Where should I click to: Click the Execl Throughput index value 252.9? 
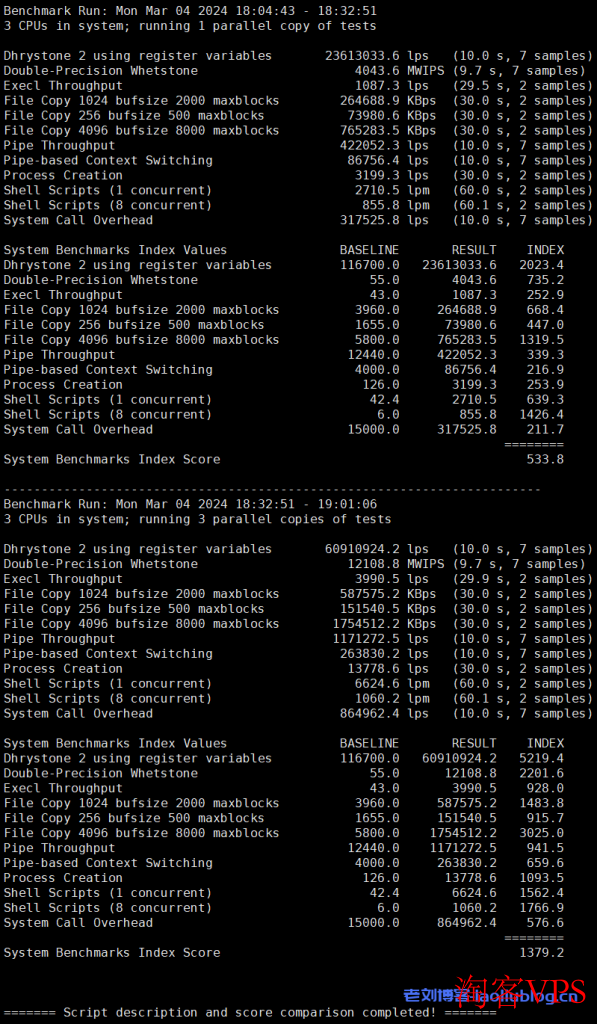click(545, 295)
